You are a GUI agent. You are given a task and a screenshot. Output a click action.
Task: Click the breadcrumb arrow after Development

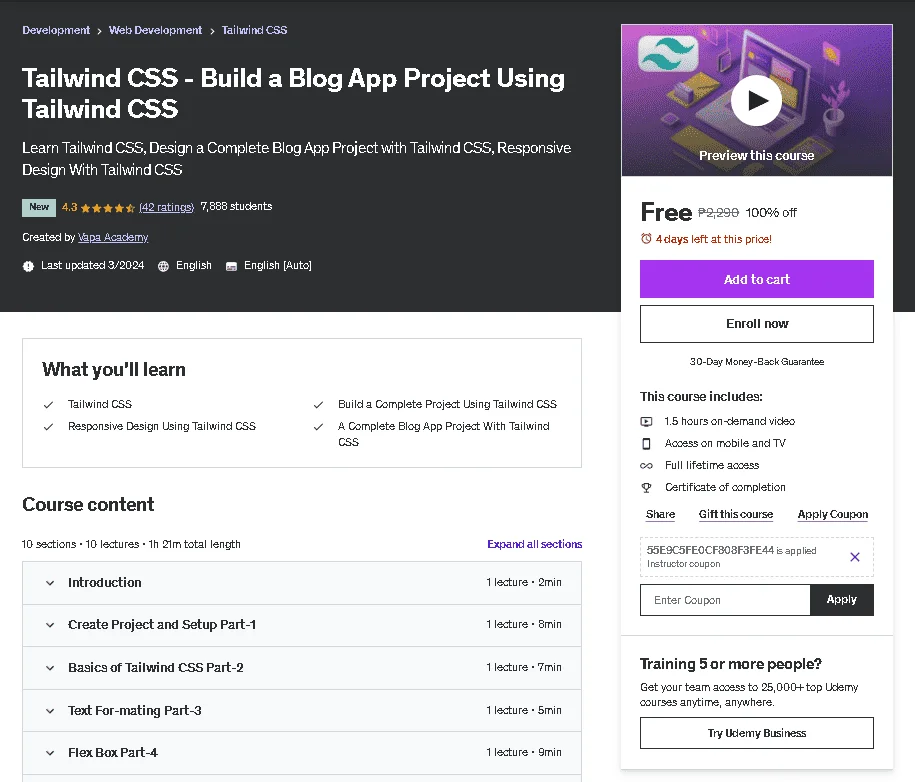click(x=99, y=31)
